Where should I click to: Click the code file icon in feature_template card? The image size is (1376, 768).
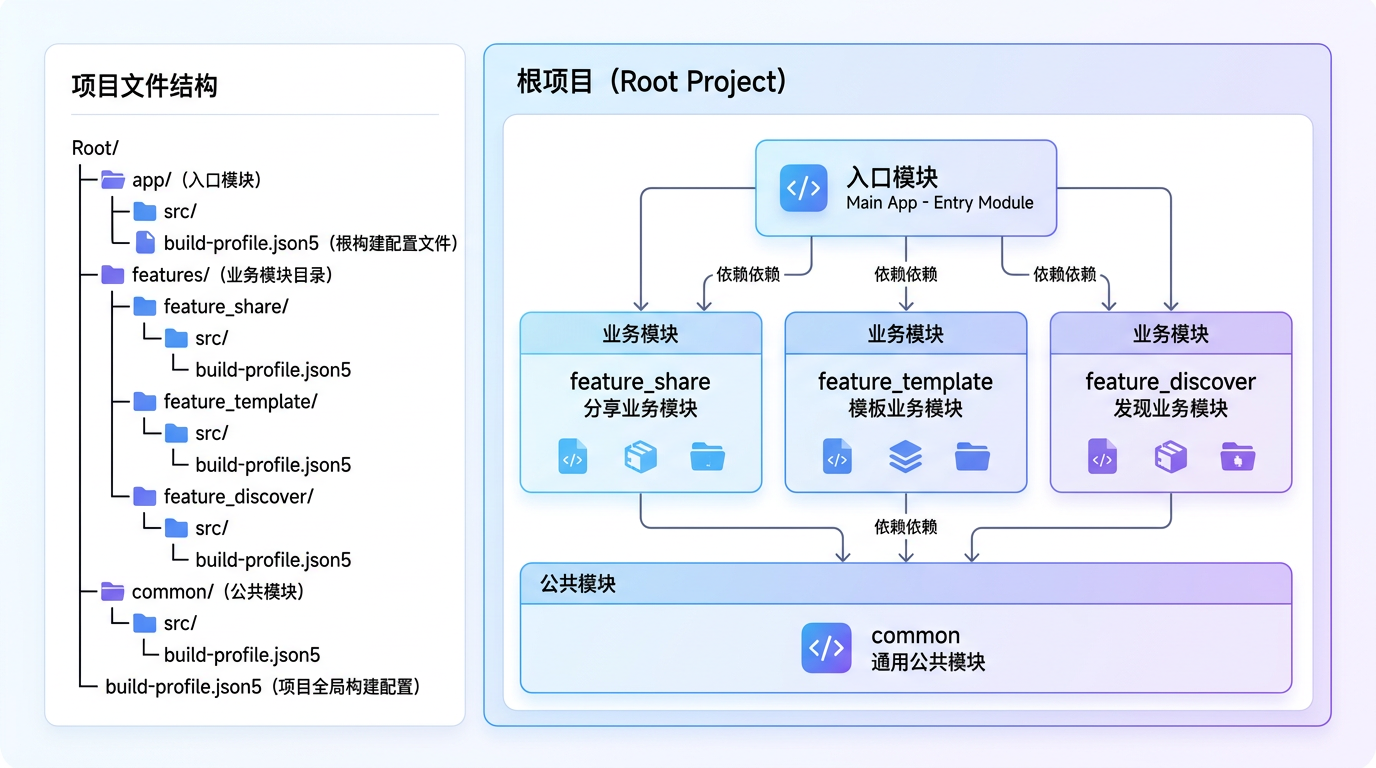pos(837,458)
